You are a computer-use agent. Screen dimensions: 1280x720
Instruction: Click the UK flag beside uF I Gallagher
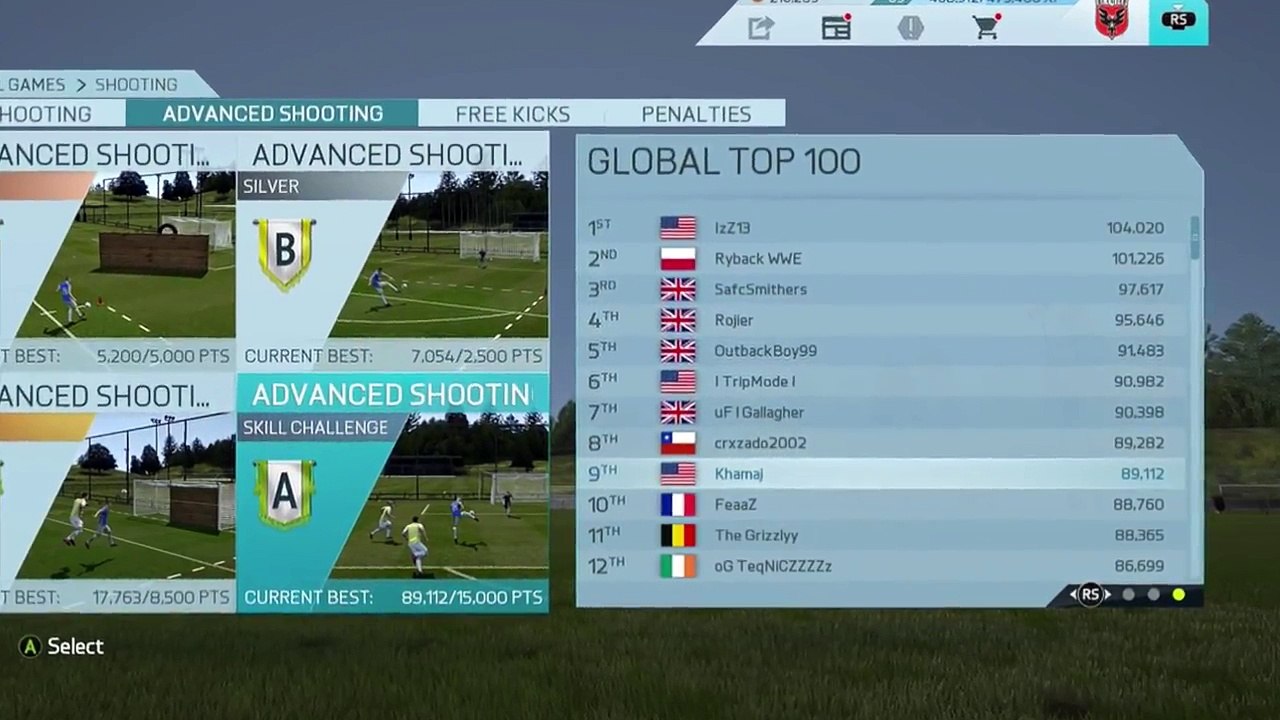[678, 412]
